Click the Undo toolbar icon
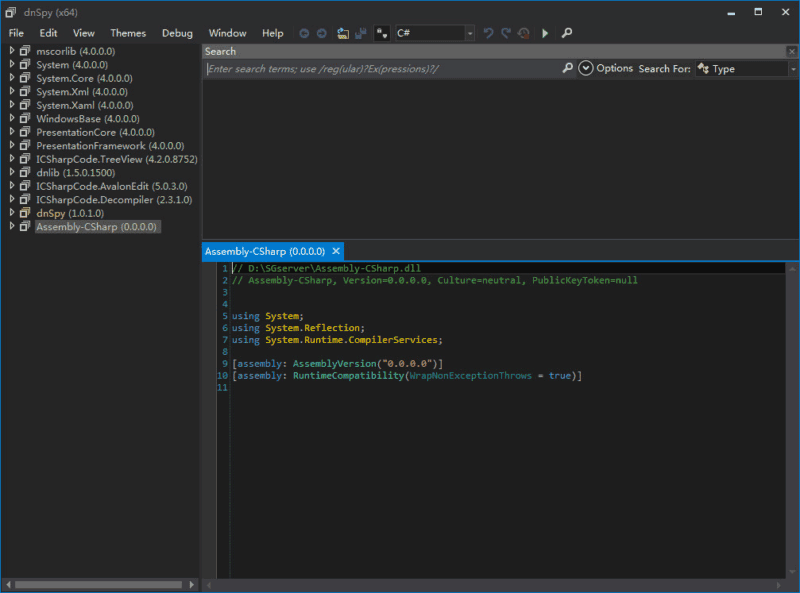 (x=488, y=33)
